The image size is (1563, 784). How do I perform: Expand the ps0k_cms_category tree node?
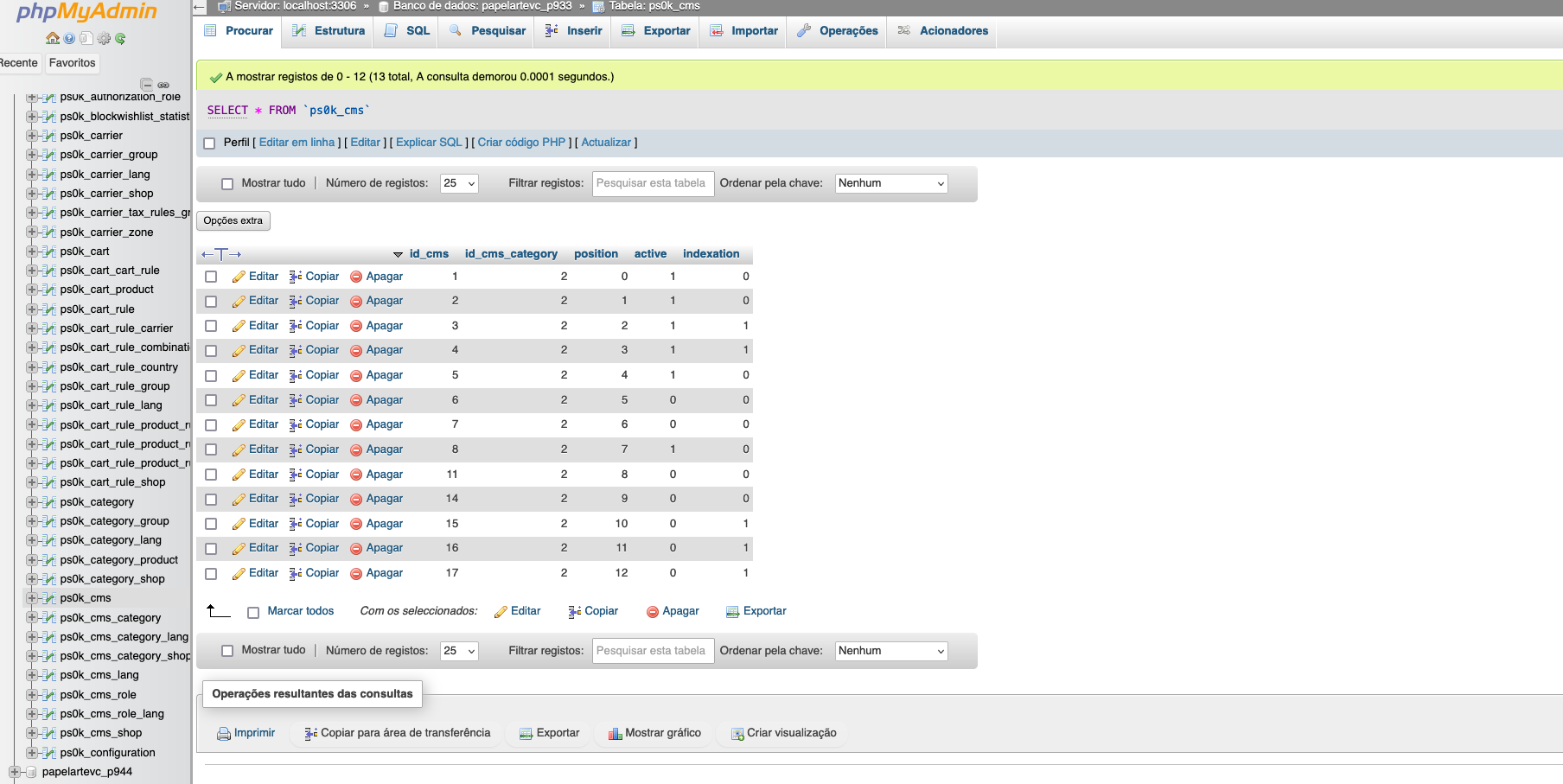[31, 618]
